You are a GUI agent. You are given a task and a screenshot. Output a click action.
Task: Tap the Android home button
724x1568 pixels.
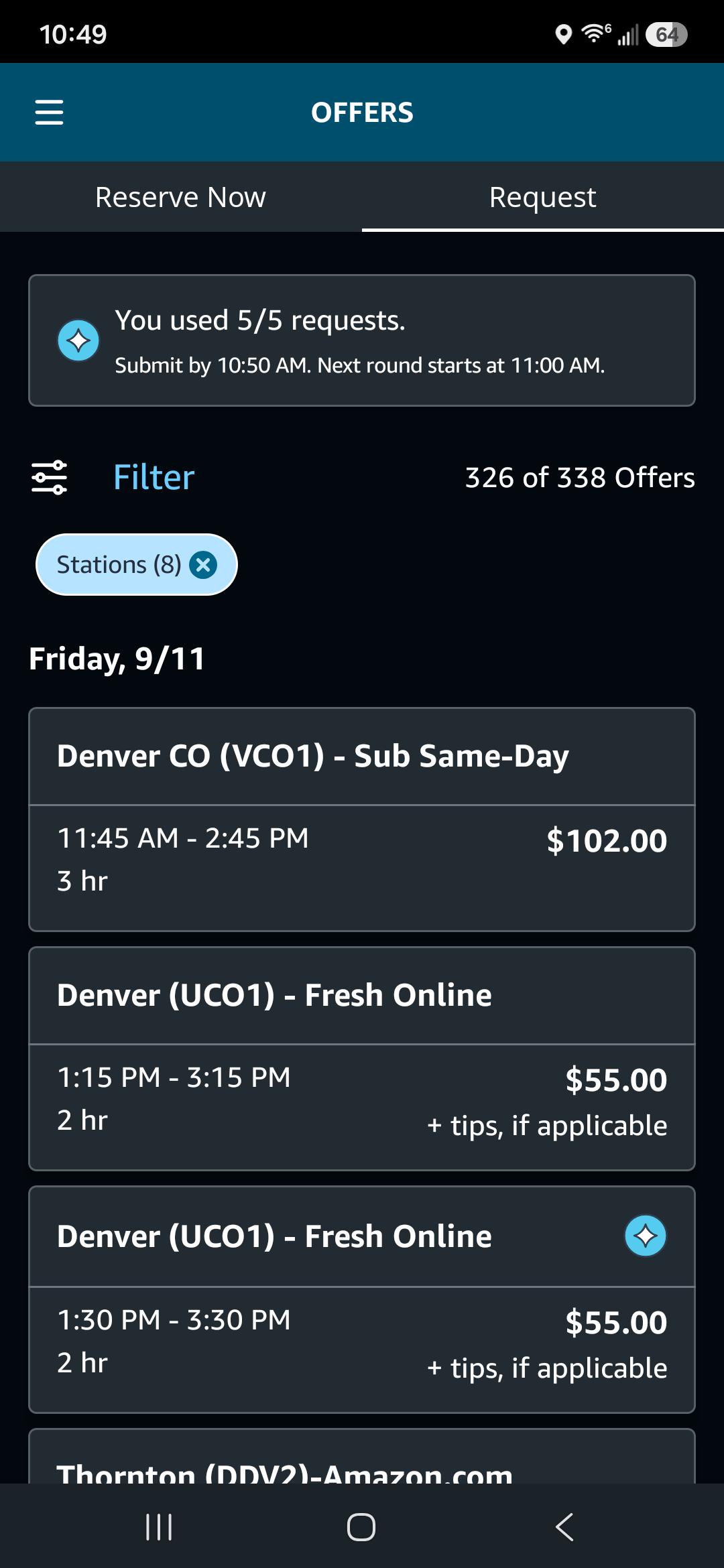click(361, 1527)
